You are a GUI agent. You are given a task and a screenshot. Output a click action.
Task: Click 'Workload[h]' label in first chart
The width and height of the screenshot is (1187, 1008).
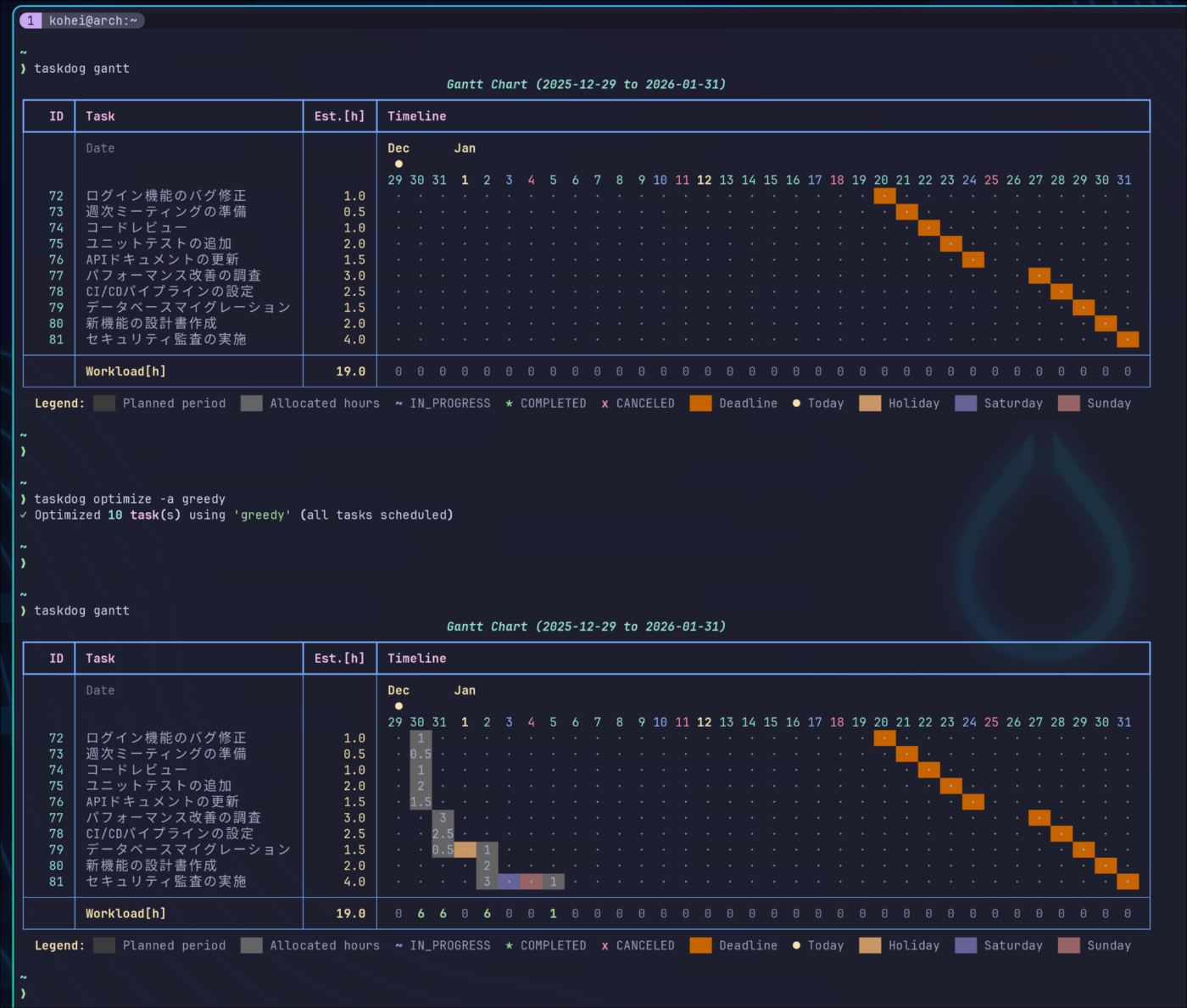(x=125, y=371)
